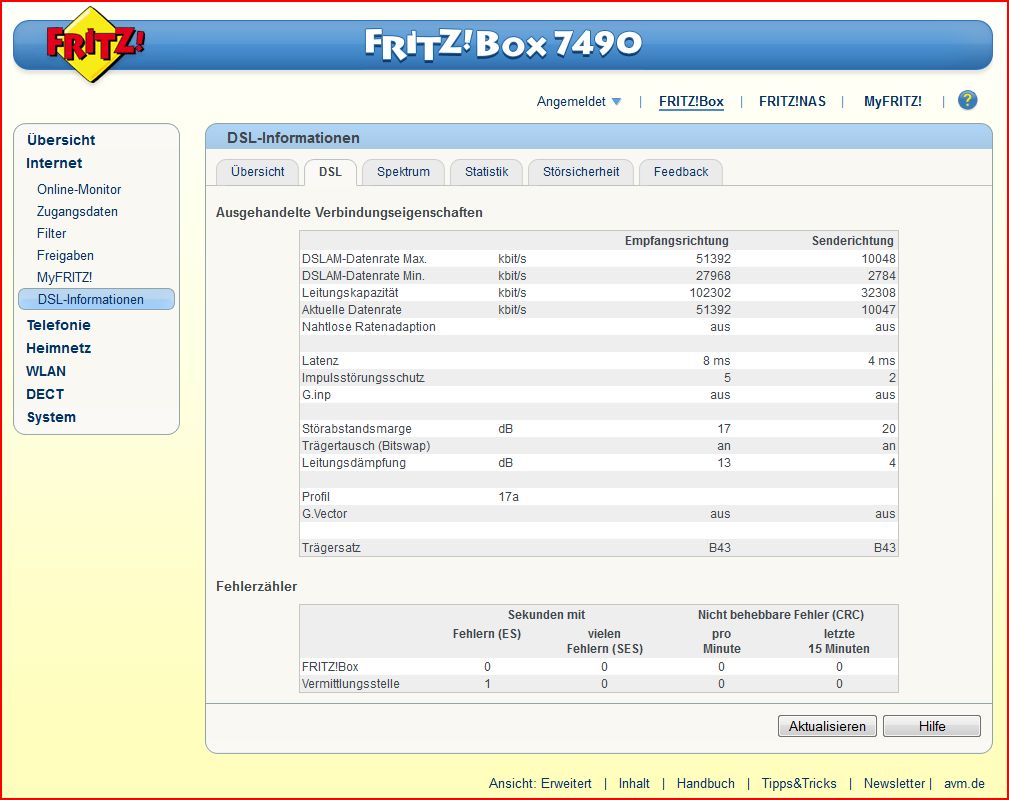Click the Impulsstörungsschutz row label
Screen dimensions: 1009x800
pyautogui.click(x=363, y=378)
